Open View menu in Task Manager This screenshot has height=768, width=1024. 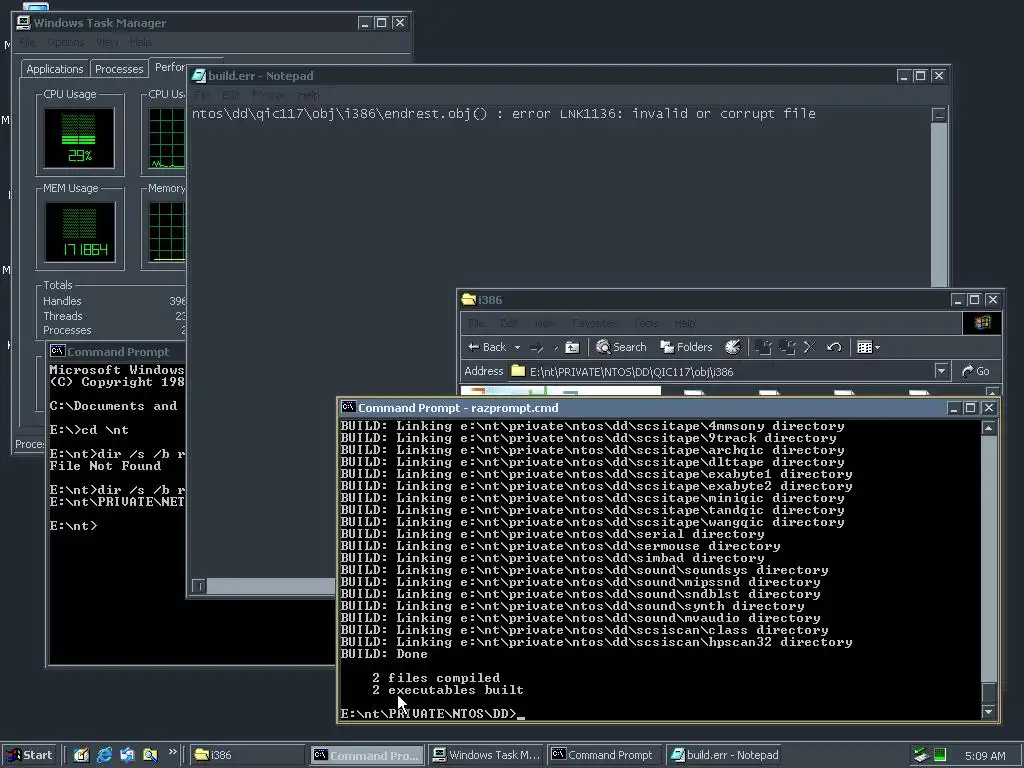pos(107,42)
